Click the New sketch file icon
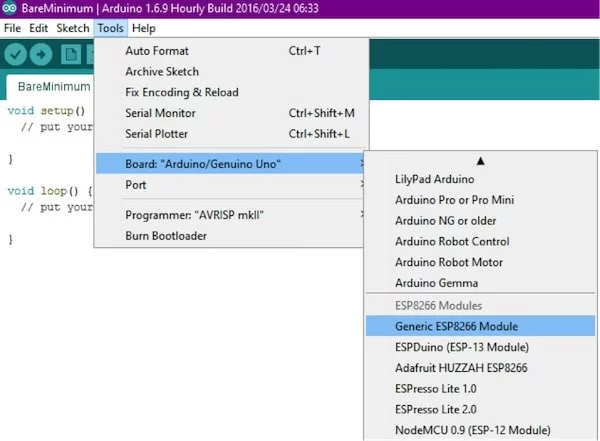 click(71, 54)
